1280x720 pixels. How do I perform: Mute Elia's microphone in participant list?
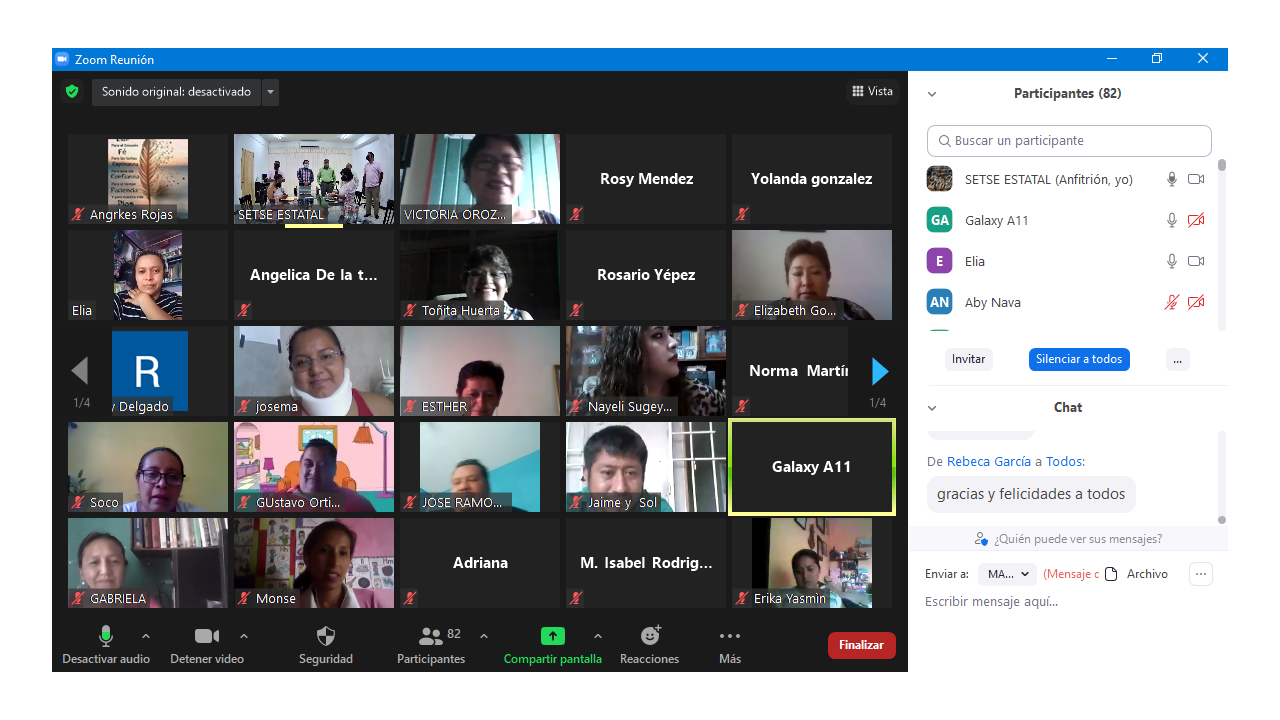coord(1172,261)
